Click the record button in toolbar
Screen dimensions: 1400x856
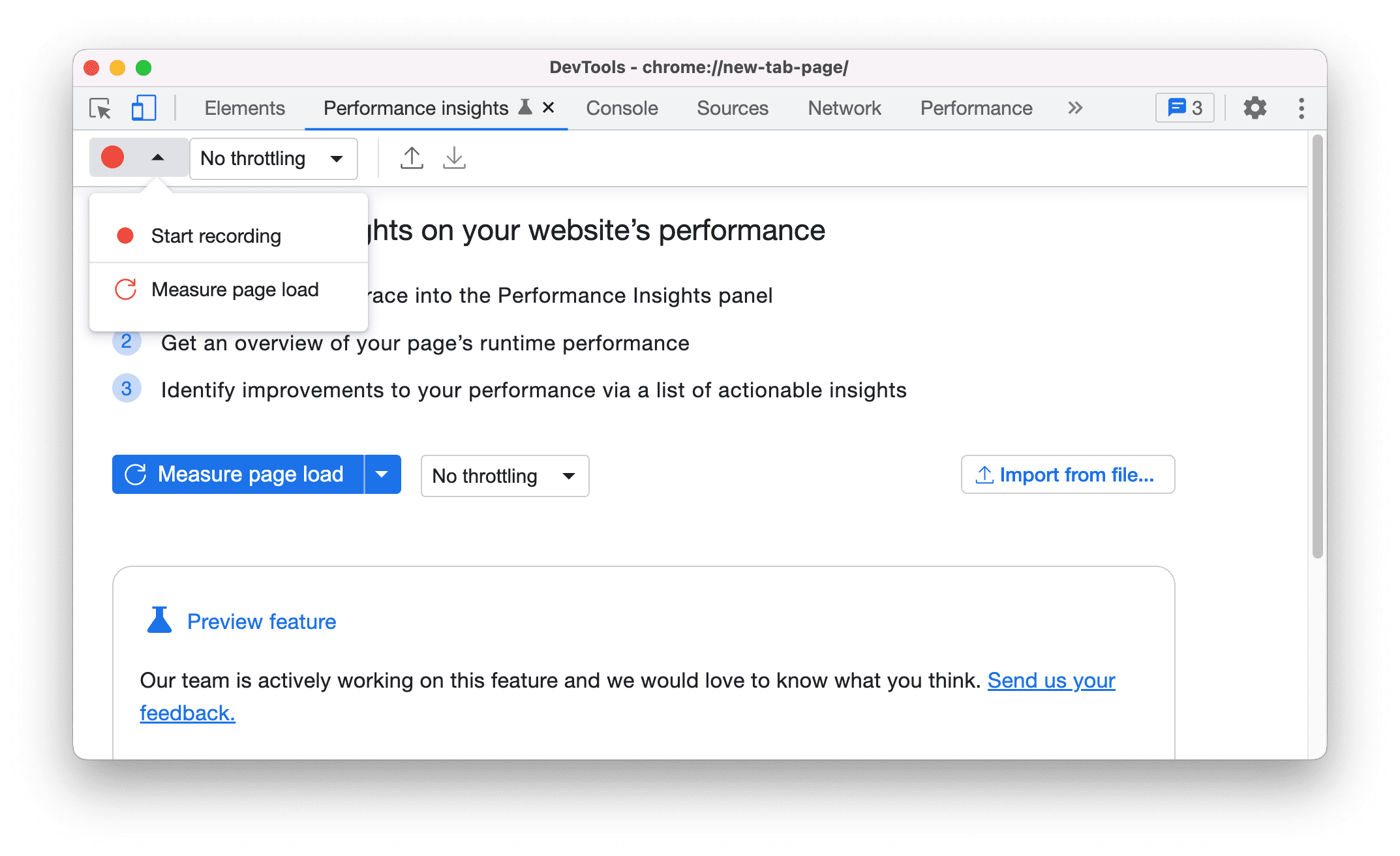pos(111,157)
